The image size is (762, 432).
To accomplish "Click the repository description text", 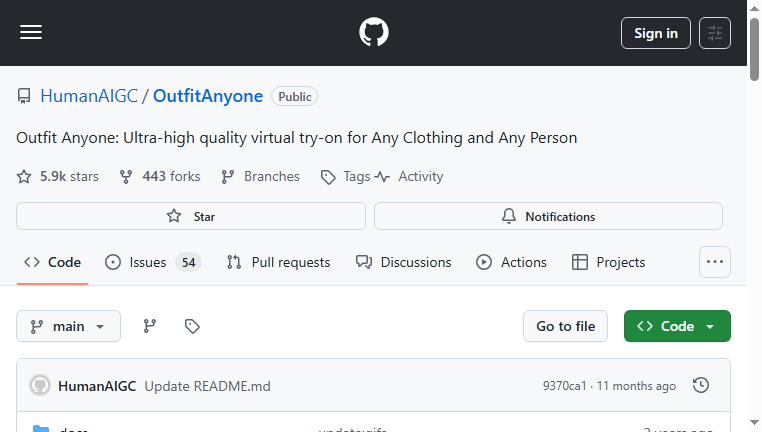I will point(296,138).
